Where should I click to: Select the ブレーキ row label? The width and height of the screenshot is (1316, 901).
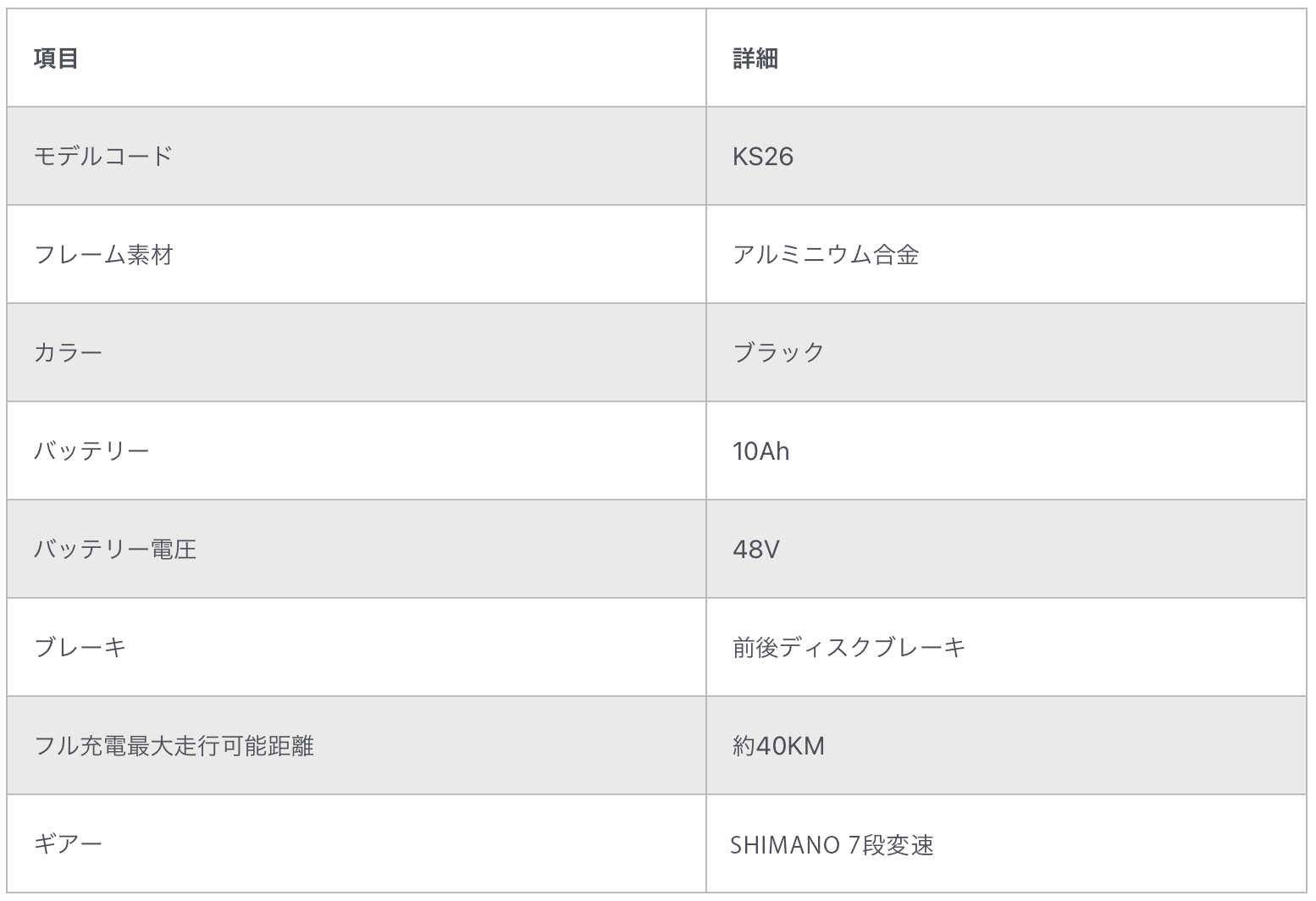(x=80, y=647)
